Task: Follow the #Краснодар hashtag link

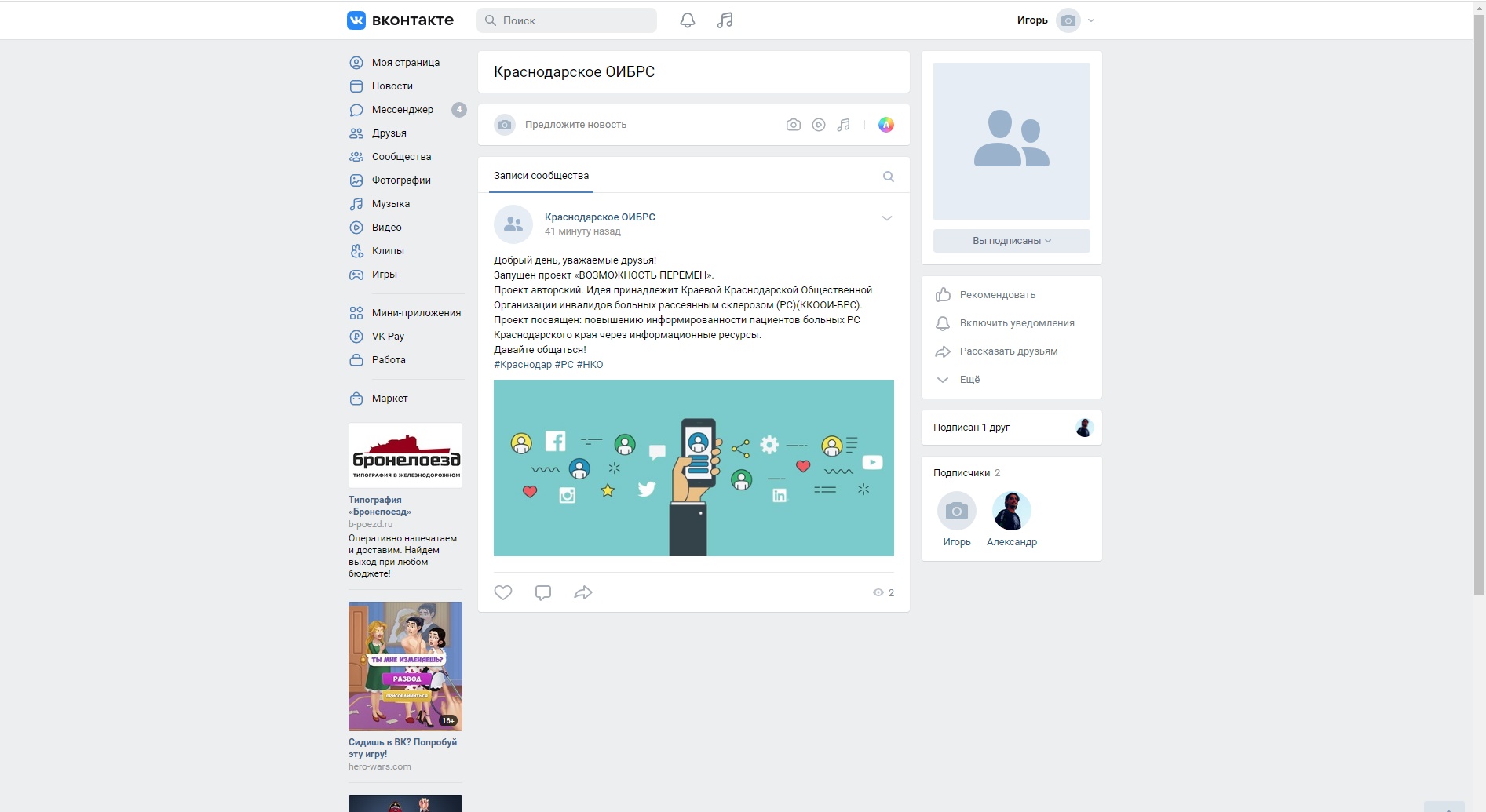Action: (522, 365)
